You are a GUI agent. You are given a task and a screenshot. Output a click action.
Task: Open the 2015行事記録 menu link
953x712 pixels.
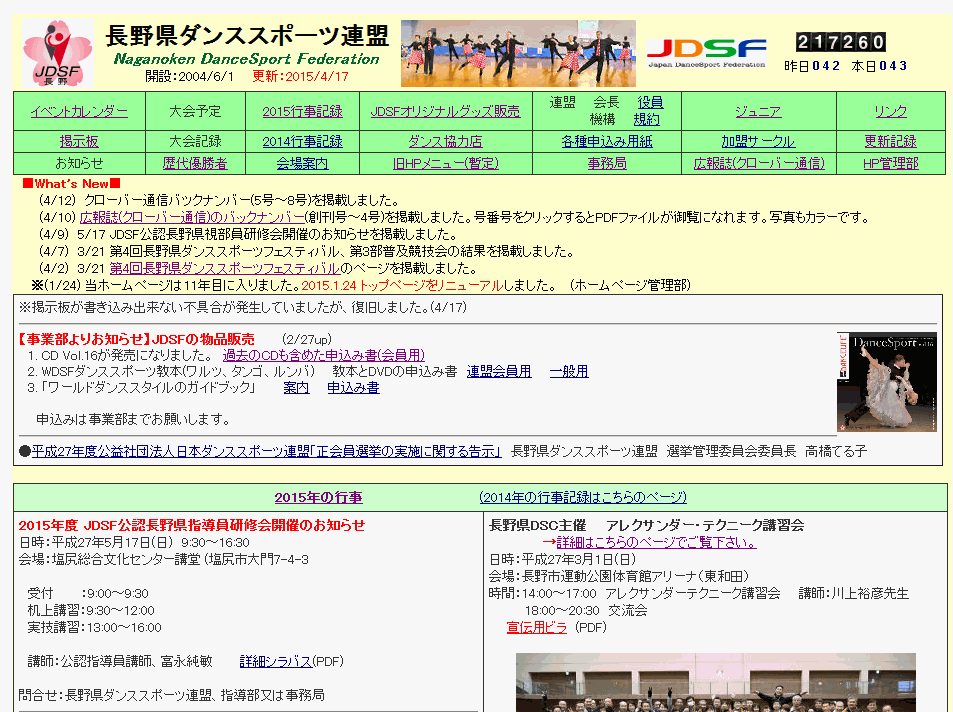click(302, 111)
